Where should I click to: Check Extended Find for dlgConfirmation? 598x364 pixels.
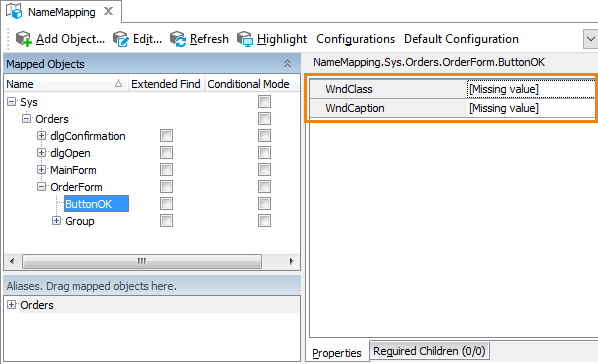[x=166, y=136]
